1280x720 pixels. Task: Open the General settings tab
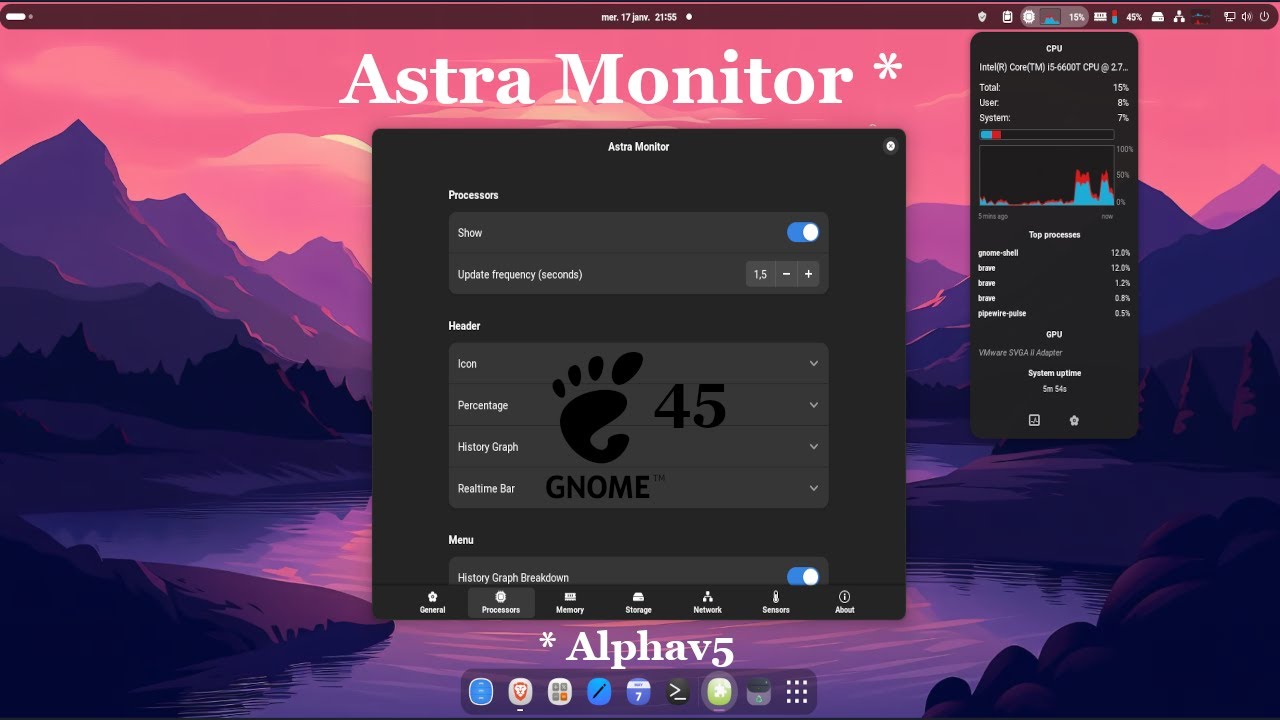(x=432, y=602)
